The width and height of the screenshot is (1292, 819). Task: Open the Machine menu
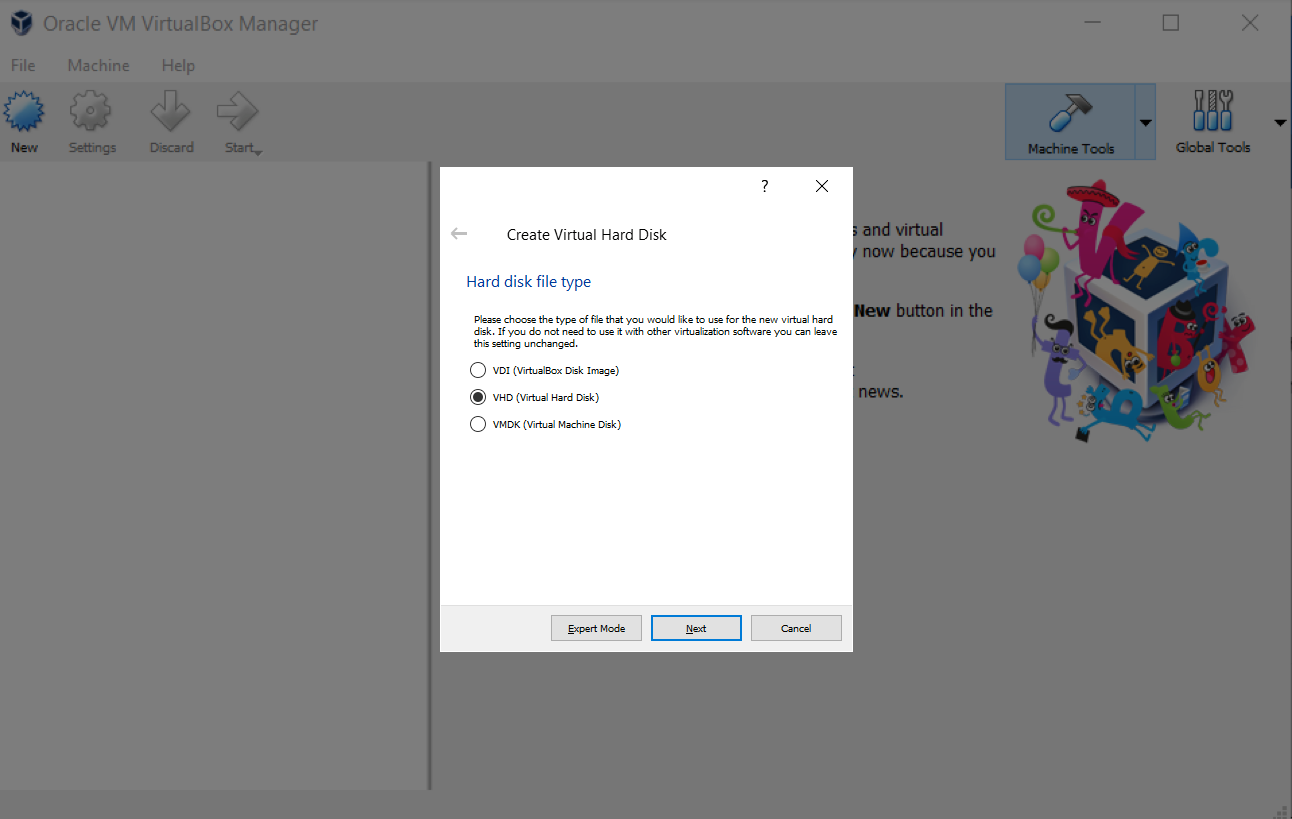pyautogui.click(x=98, y=65)
